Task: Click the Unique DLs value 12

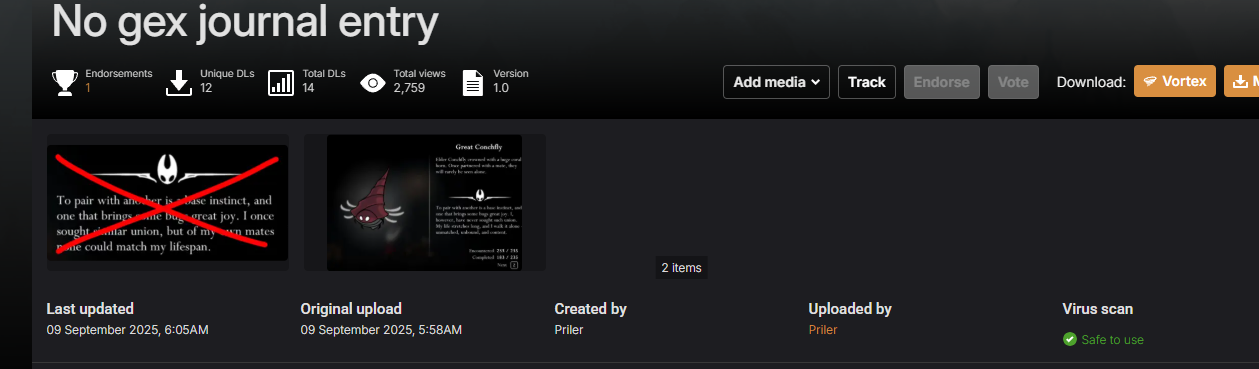Action: [206, 88]
